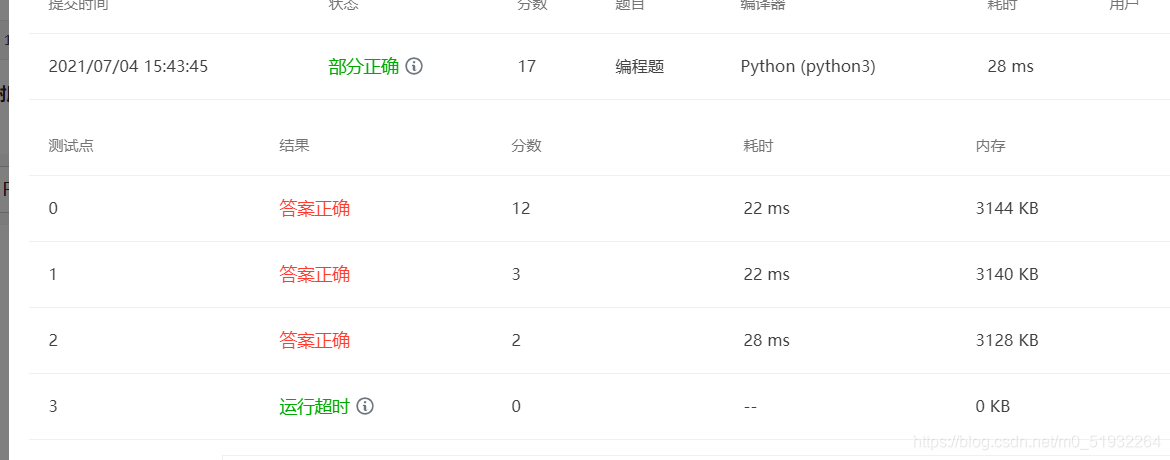Click 答案正确 result for test point 1
This screenshot has width=1170, height=460.
click(315, 274)
